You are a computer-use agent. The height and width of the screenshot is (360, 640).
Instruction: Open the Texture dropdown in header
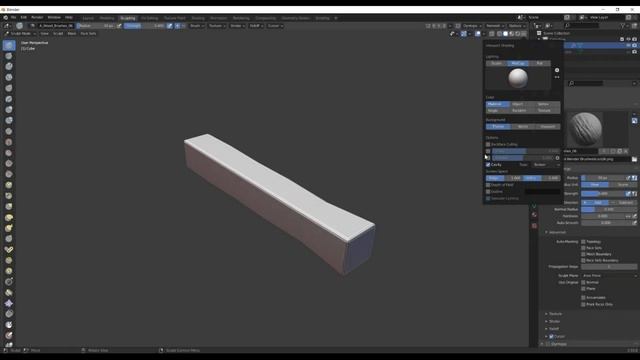[217, 26]
